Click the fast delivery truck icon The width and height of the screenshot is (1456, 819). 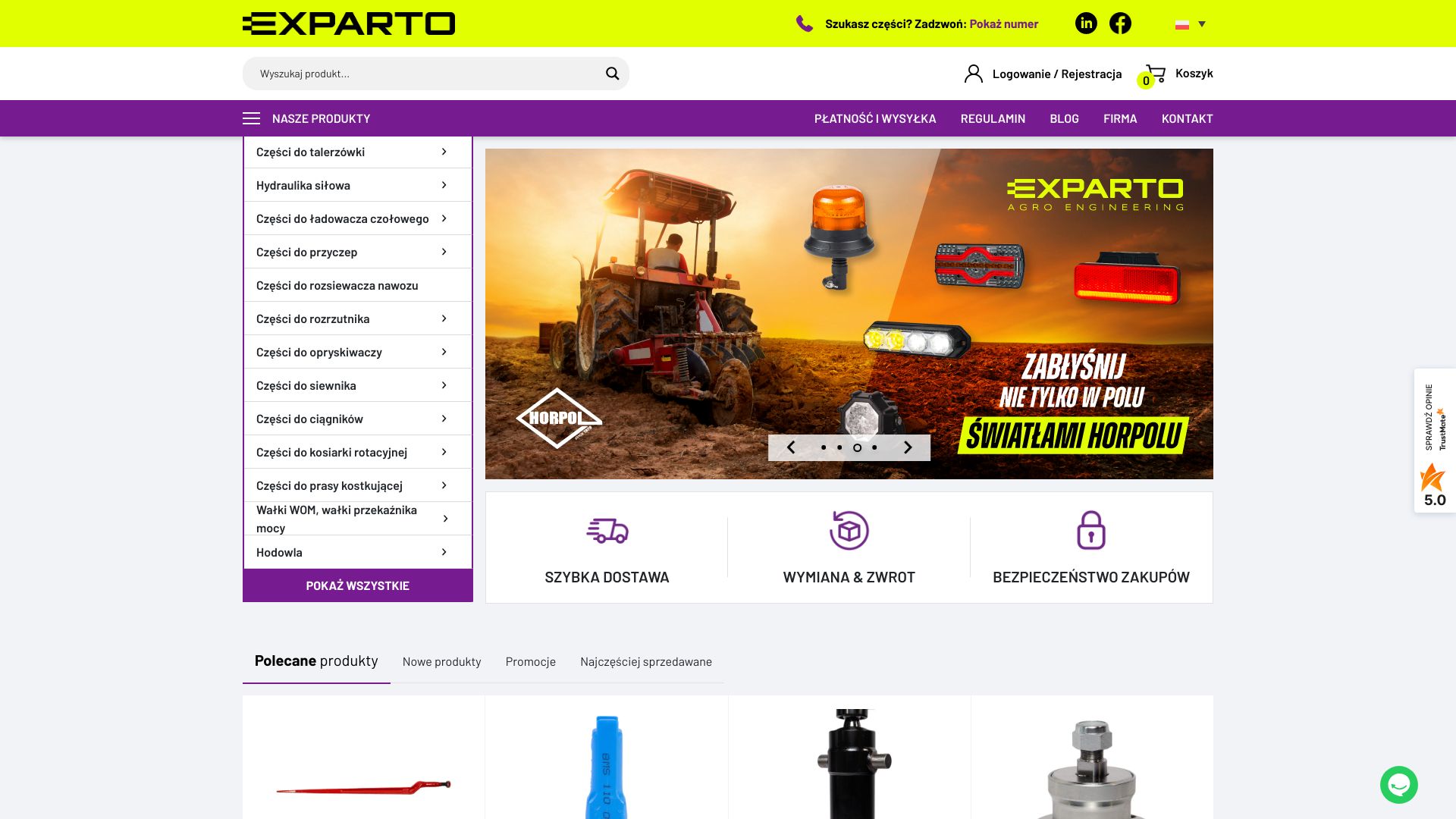click(607, 531)
